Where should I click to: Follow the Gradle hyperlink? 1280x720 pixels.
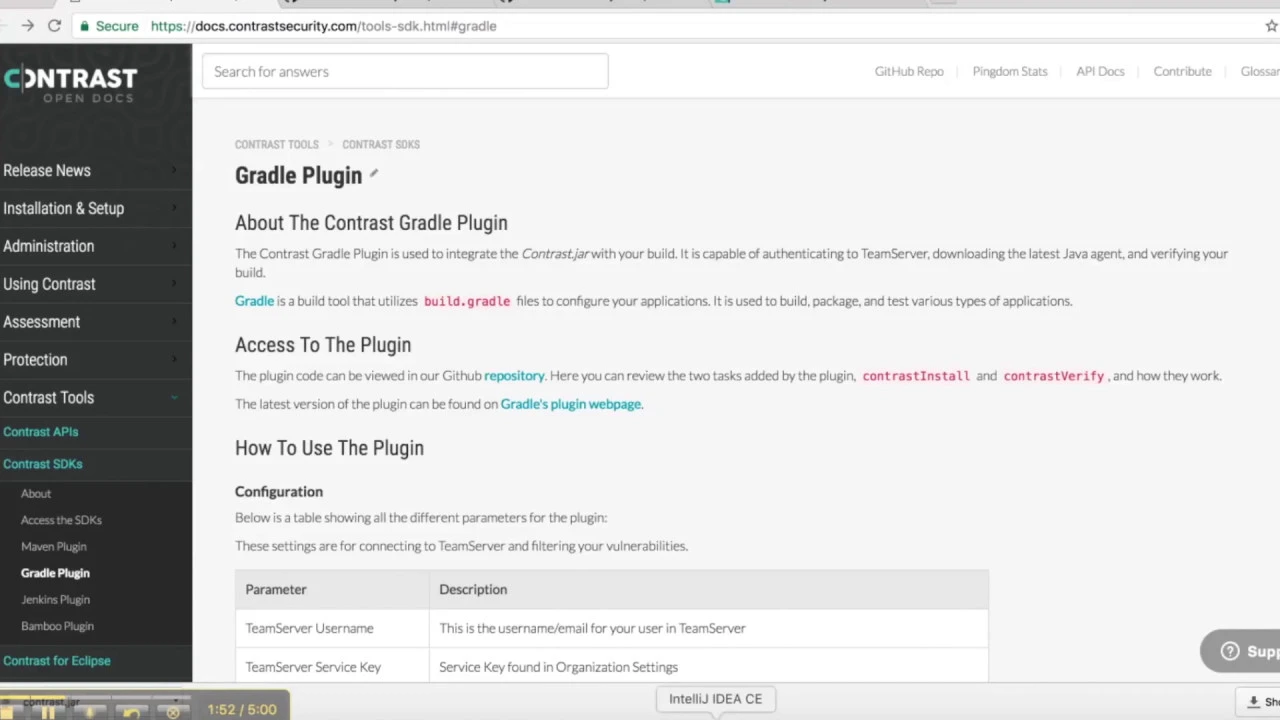254,301
